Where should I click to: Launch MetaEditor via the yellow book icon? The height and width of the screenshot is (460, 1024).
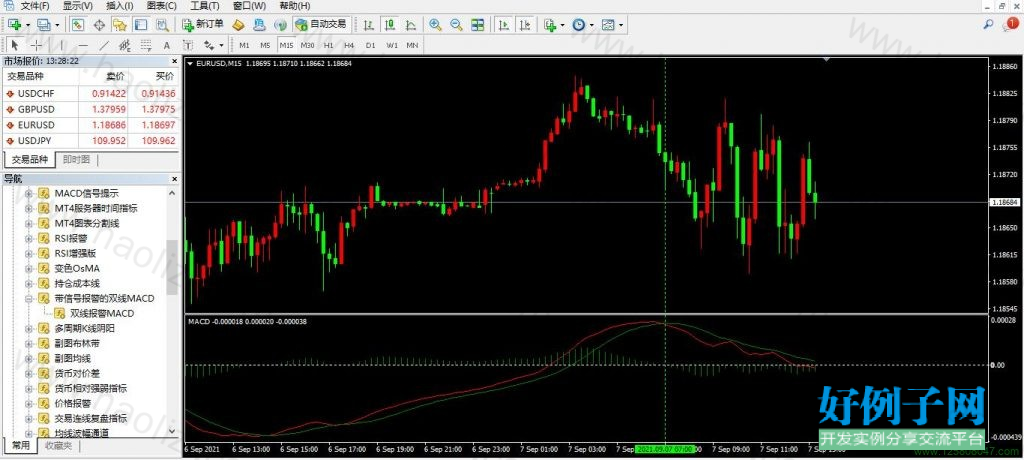click(x=239, y=25)
